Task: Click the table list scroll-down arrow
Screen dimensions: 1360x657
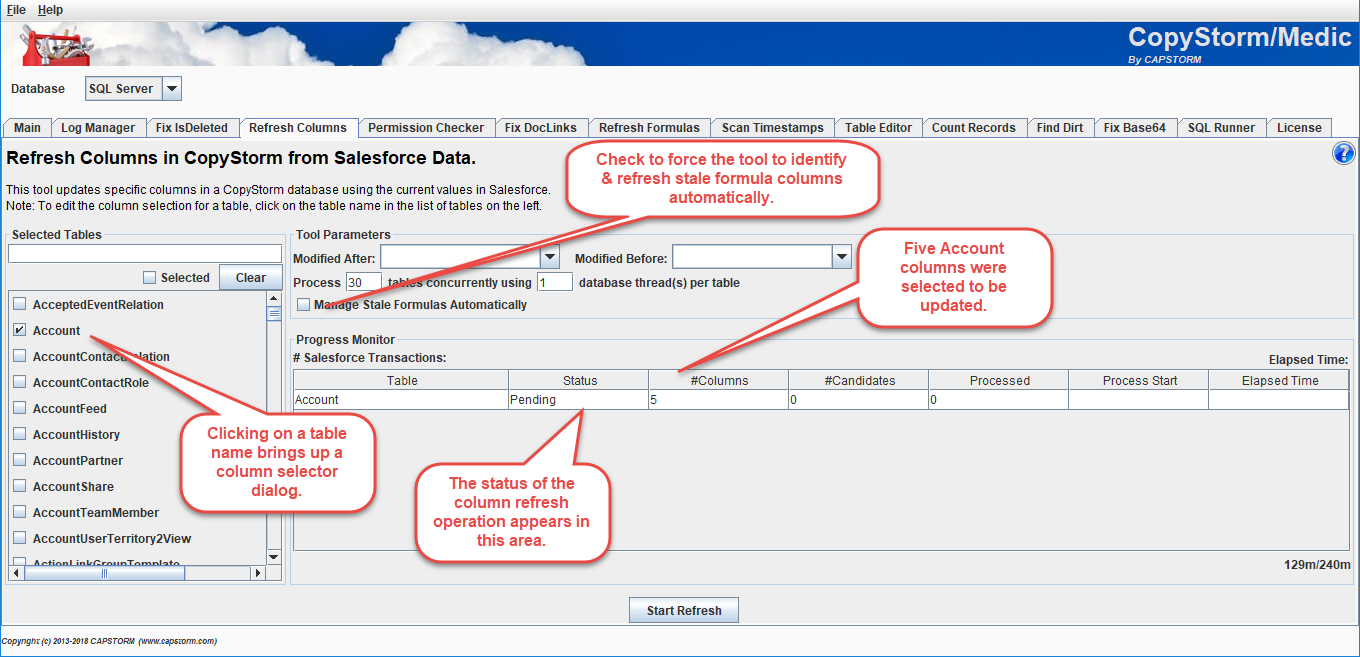Action: (x=274, y=557)
